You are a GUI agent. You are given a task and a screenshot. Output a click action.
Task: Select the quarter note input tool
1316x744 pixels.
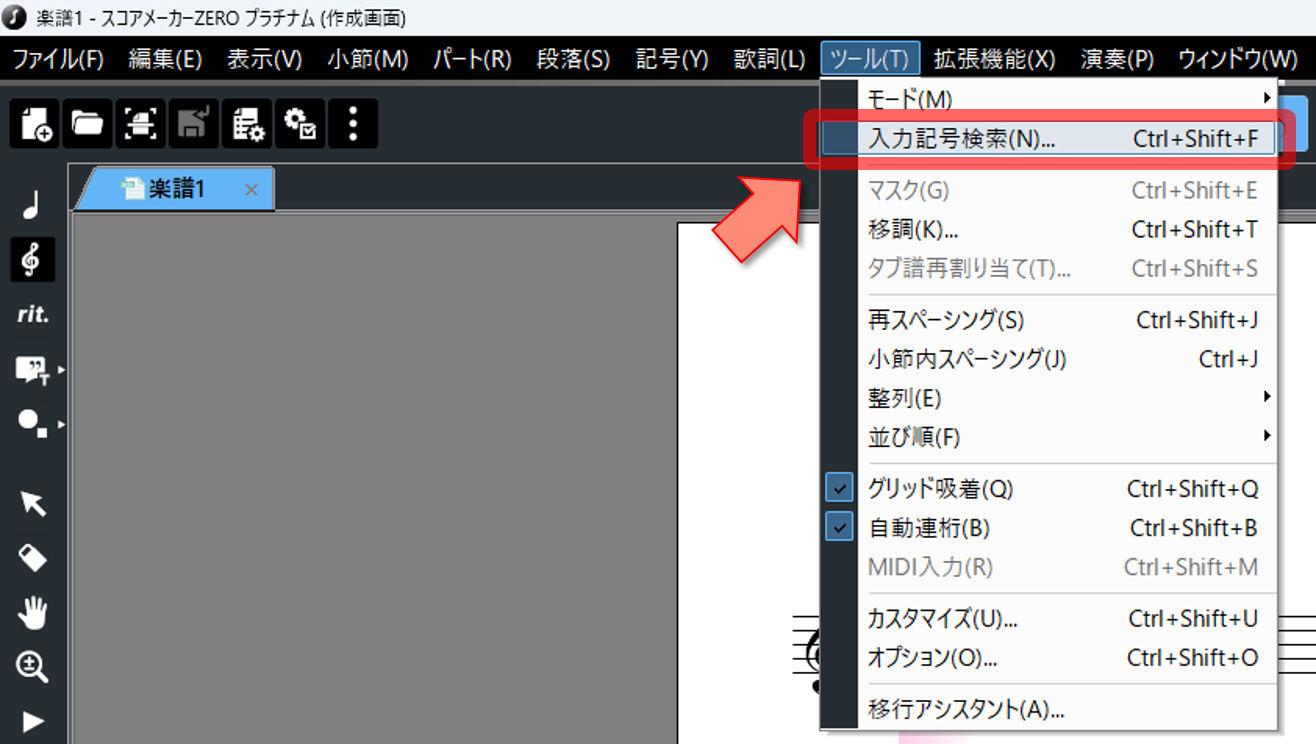(32, 206)
